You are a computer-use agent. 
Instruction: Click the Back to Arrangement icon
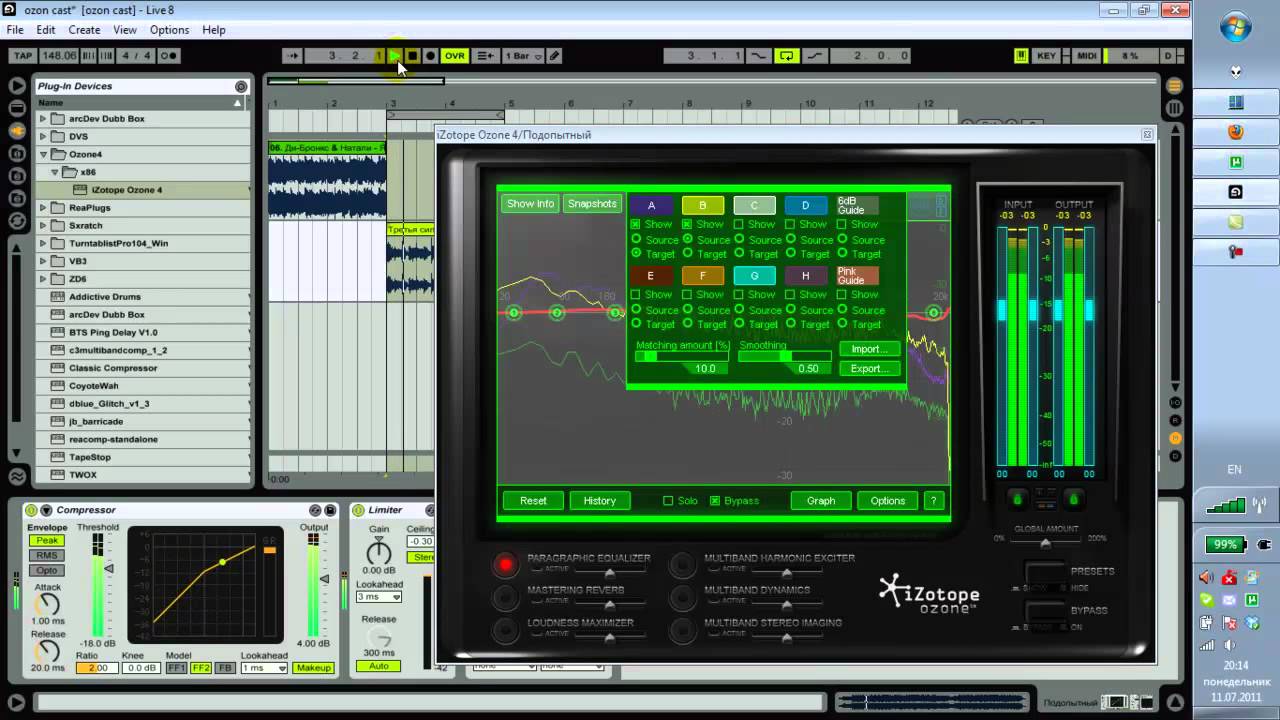pyautogui.click(x=484, y=56)
